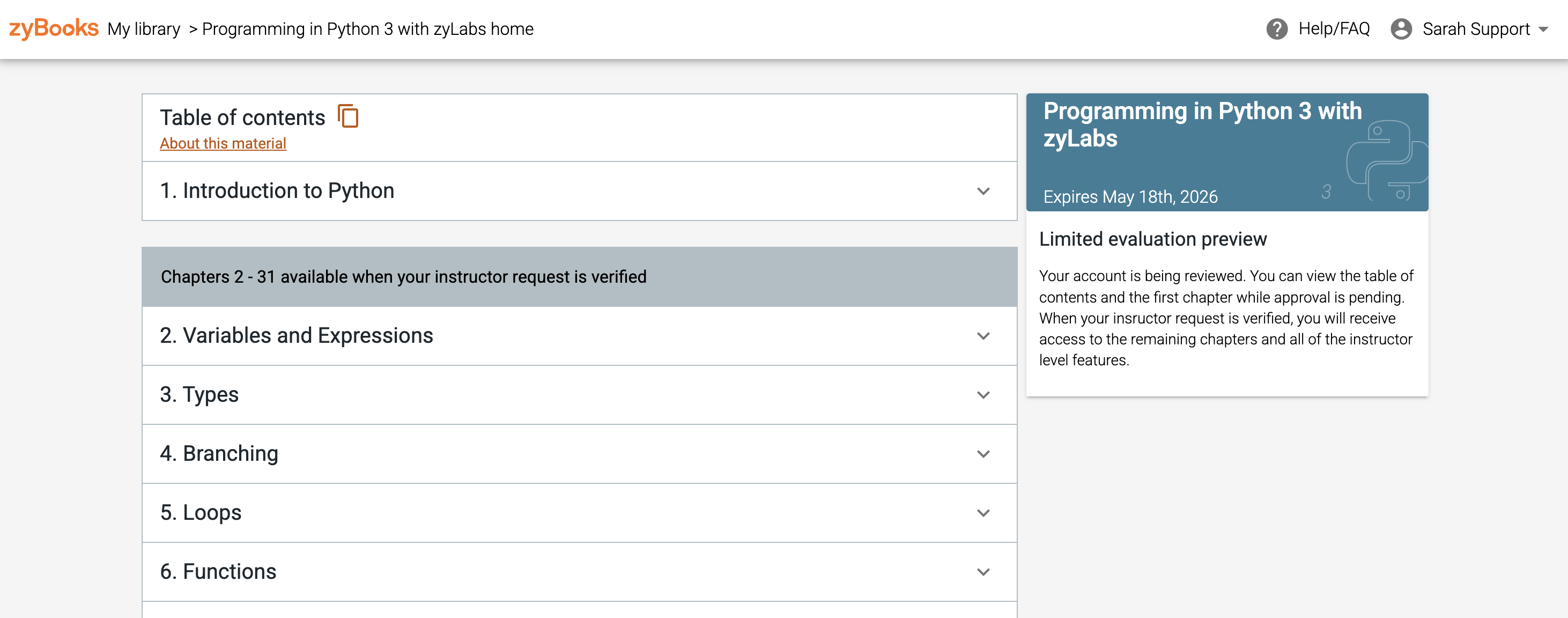
Task: Click the copy icon beside Table of contents
Action: point(348,116)
